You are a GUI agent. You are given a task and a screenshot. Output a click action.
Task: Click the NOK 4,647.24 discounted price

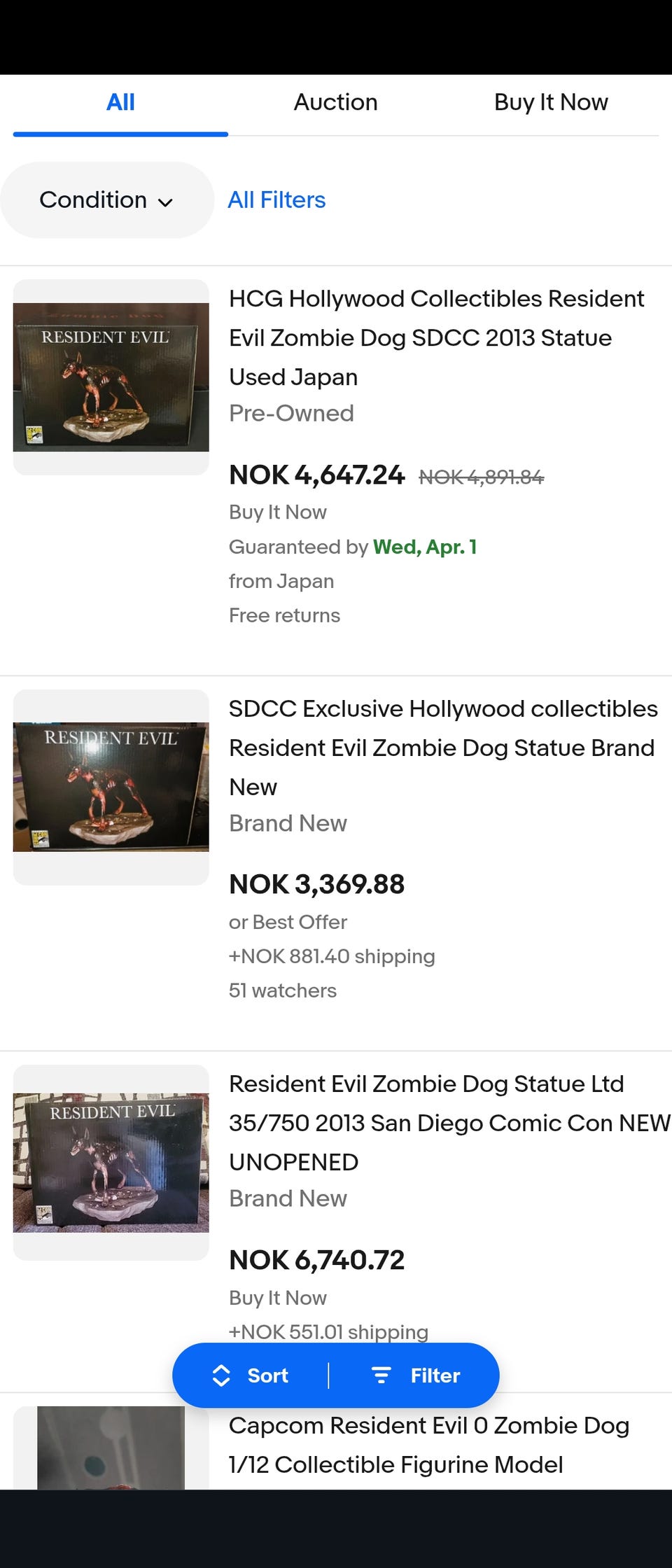(316, 475)
